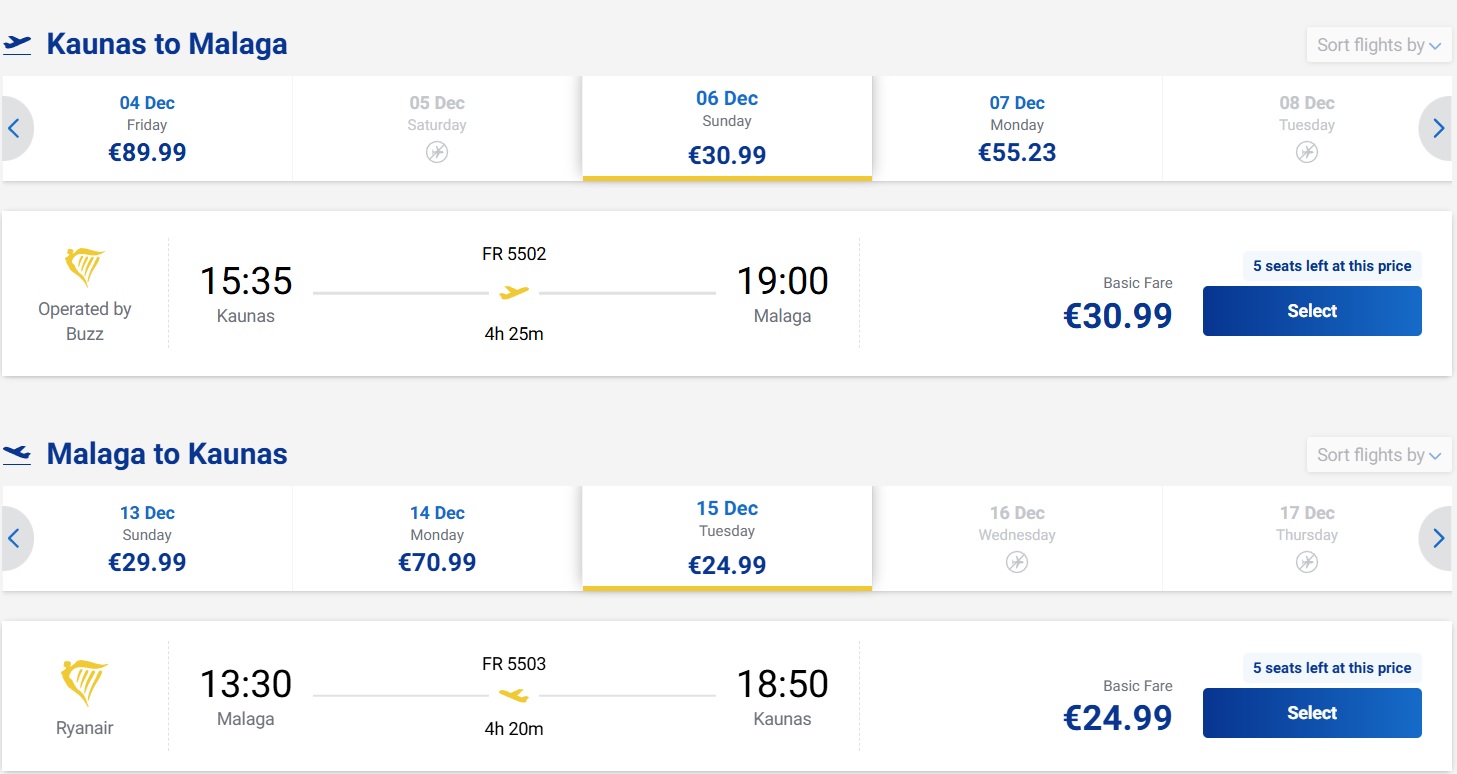Click the yellow plane icon under FR 5502
Screen dimensions: 1457x774
click(x=514, y=293)
